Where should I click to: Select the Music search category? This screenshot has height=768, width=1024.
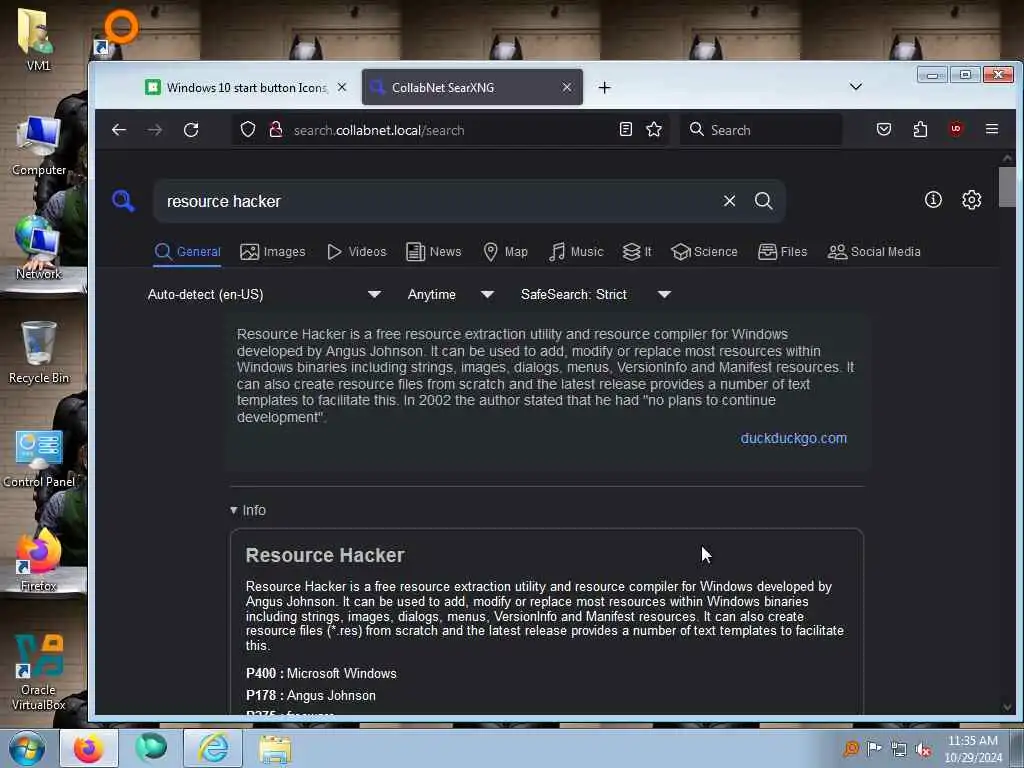click(576, 251)
